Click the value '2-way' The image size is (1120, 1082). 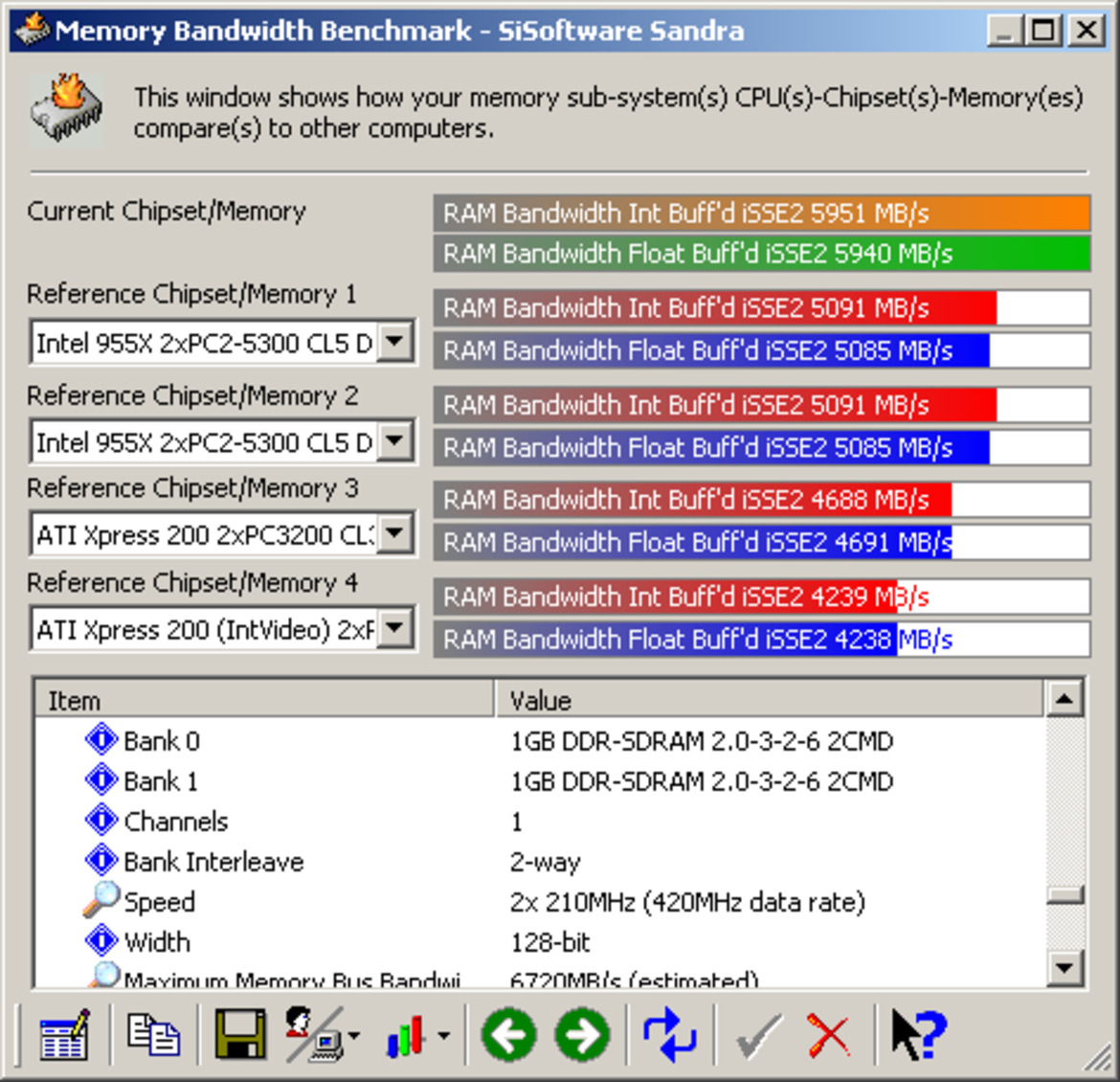[x=545, y=862]
